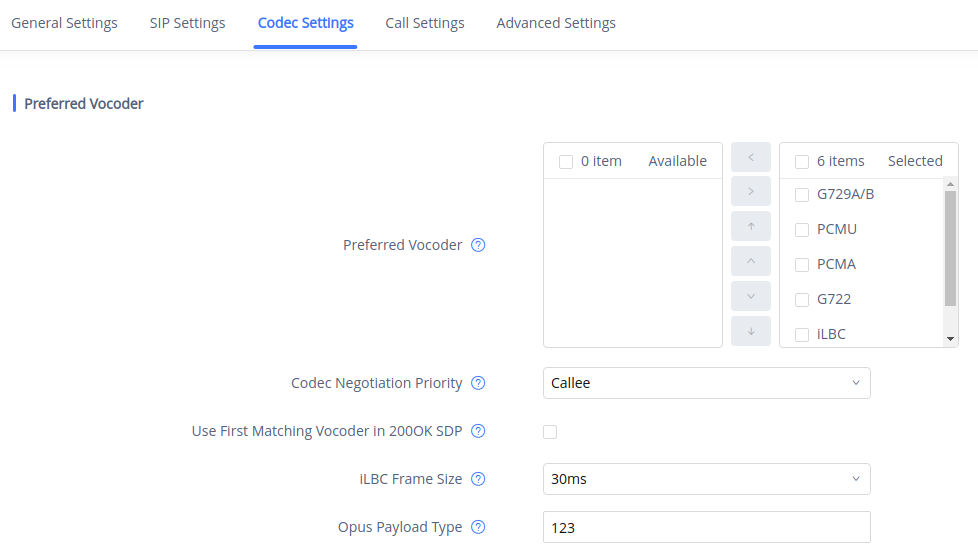Screen dimensions: 978x556
Task: Click the move-to-top arrow button
Action: coord(751,226)
